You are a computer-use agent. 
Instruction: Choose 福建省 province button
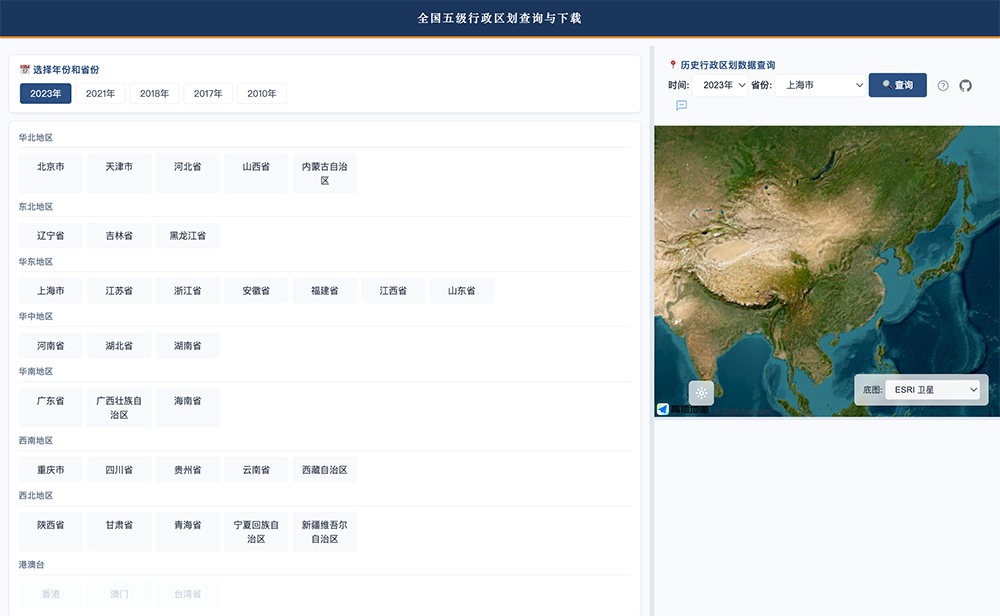(x=325, y=291)
